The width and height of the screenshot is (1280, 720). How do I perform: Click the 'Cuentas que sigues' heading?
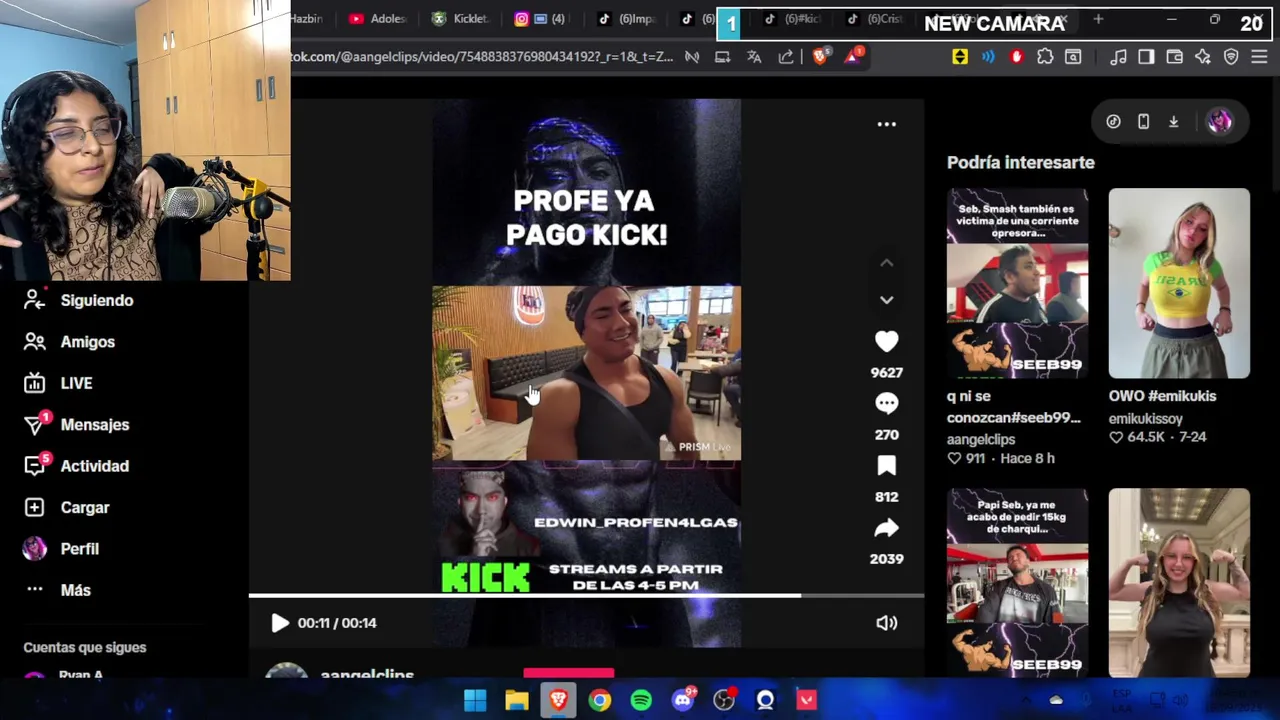tap(85, 648)
